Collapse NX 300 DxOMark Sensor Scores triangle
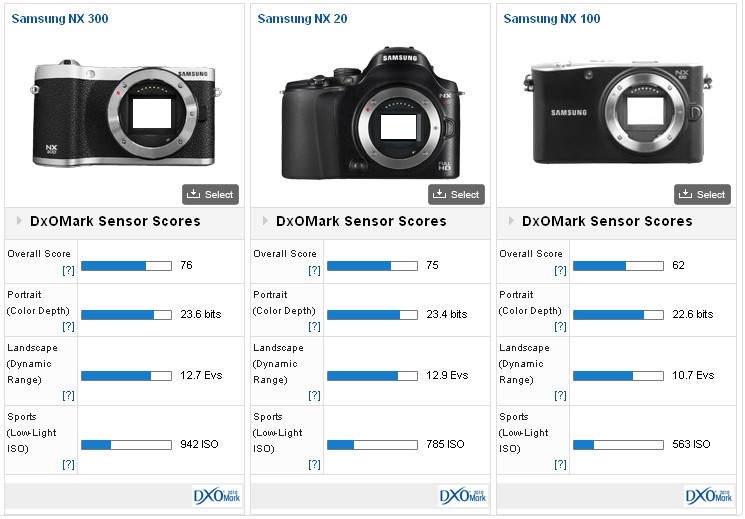This screenshot has height=519, width=745. [19, 221]
